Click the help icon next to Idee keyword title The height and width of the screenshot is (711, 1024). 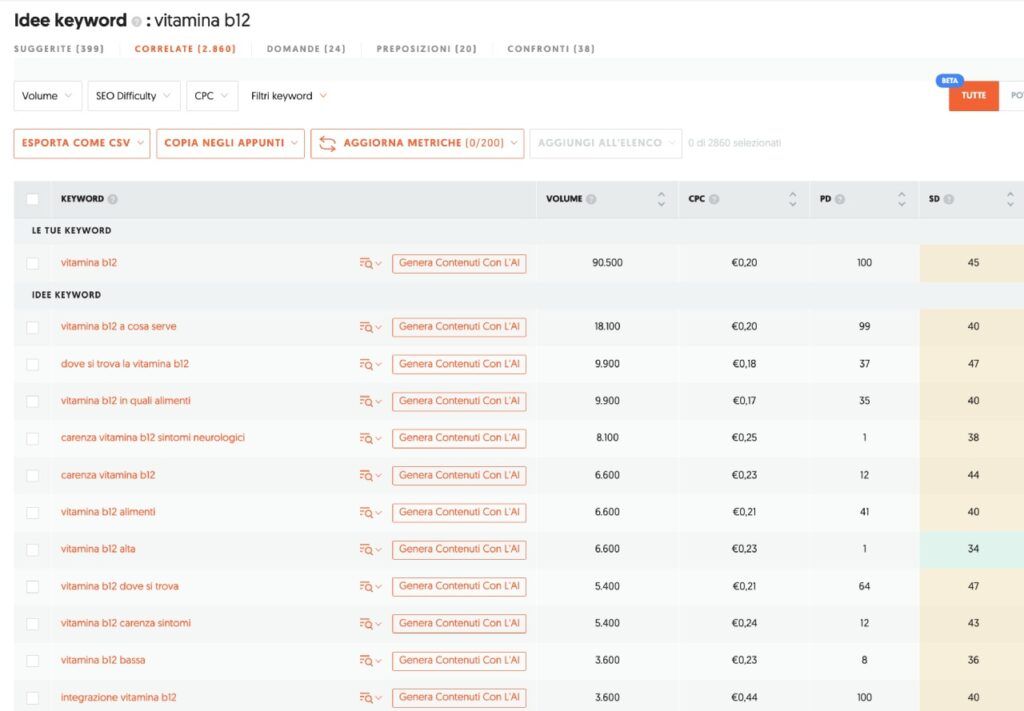pos(136,22)
